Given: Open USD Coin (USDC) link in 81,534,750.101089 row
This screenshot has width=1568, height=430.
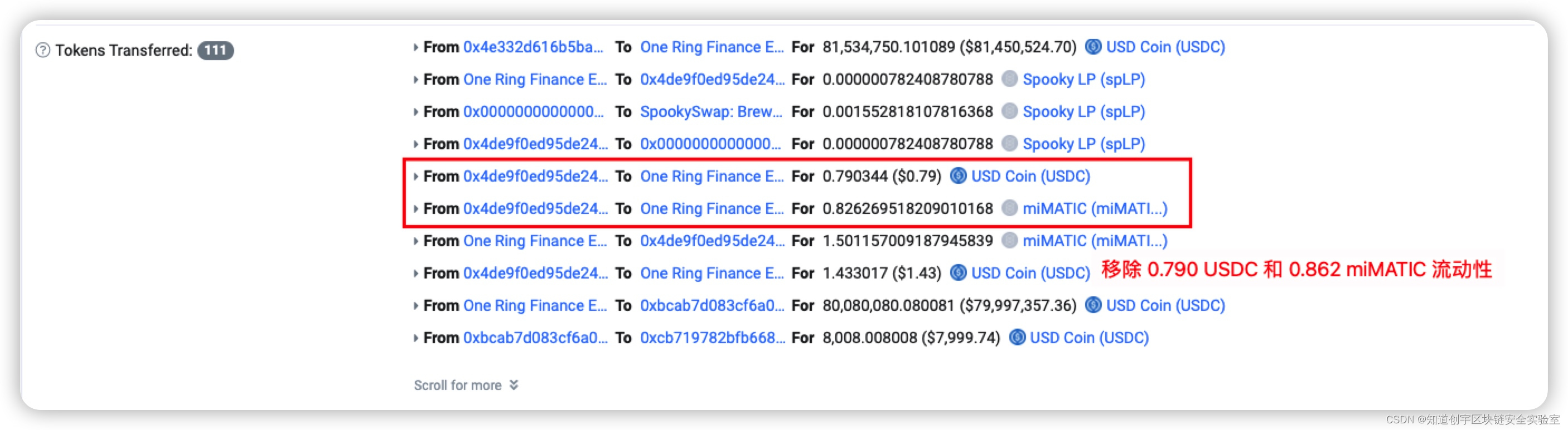Looking at the screenshot, I should tap(1165, 47).
